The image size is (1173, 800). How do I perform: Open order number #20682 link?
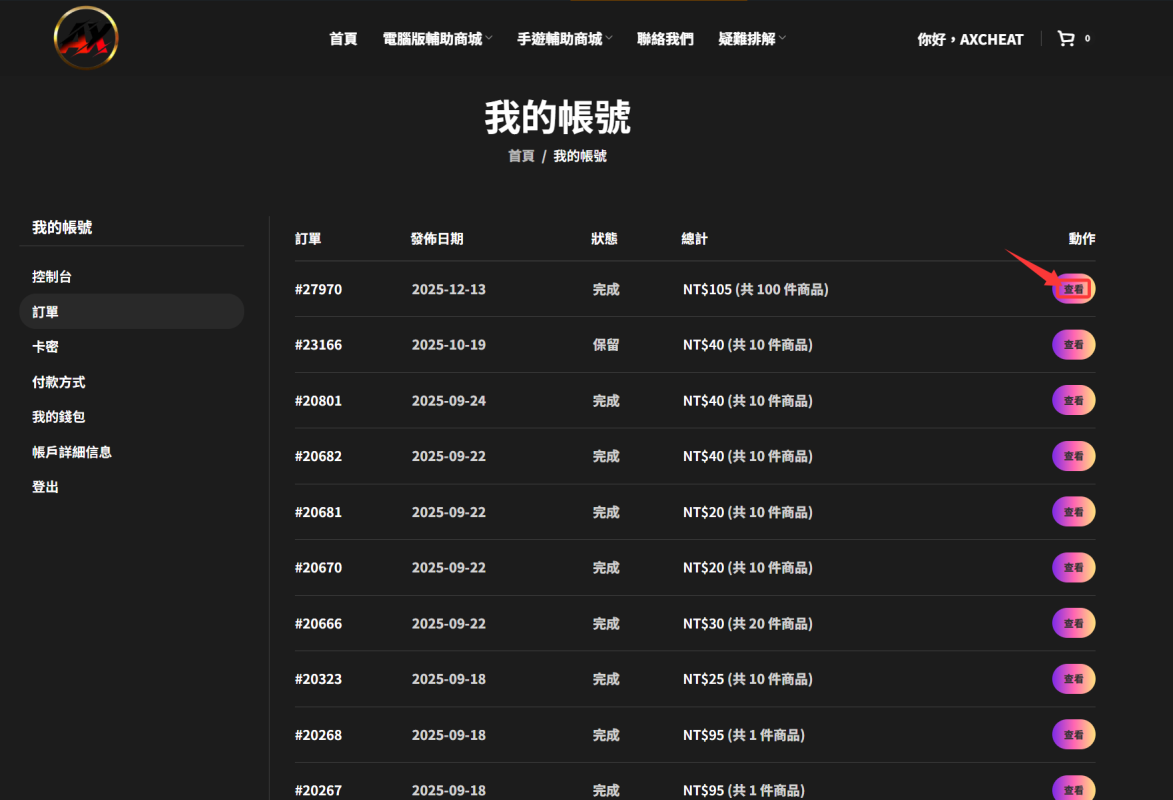(x=318, y=457)
